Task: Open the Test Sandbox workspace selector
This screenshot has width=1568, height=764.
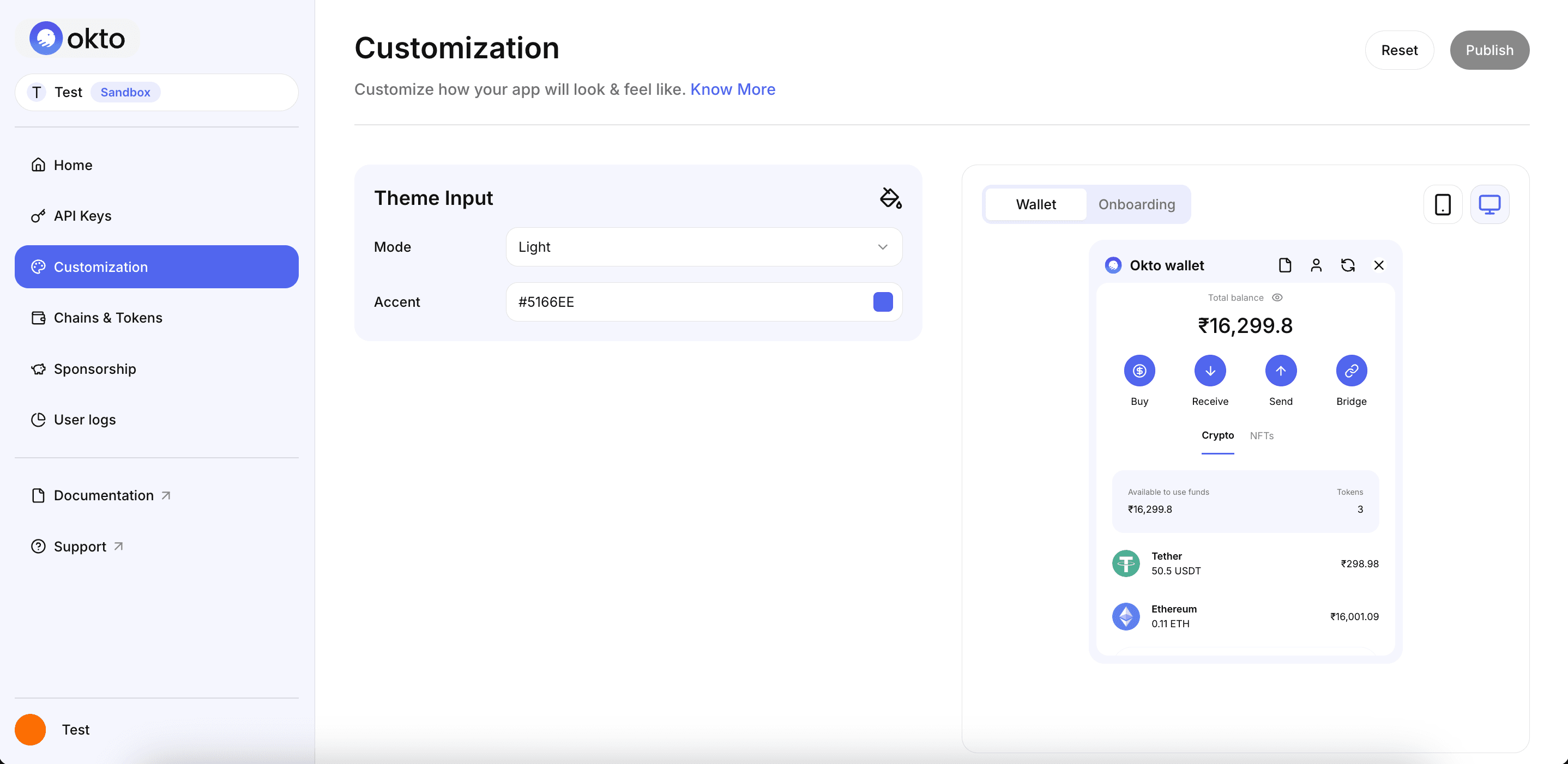Action: [x=156, y=92]
